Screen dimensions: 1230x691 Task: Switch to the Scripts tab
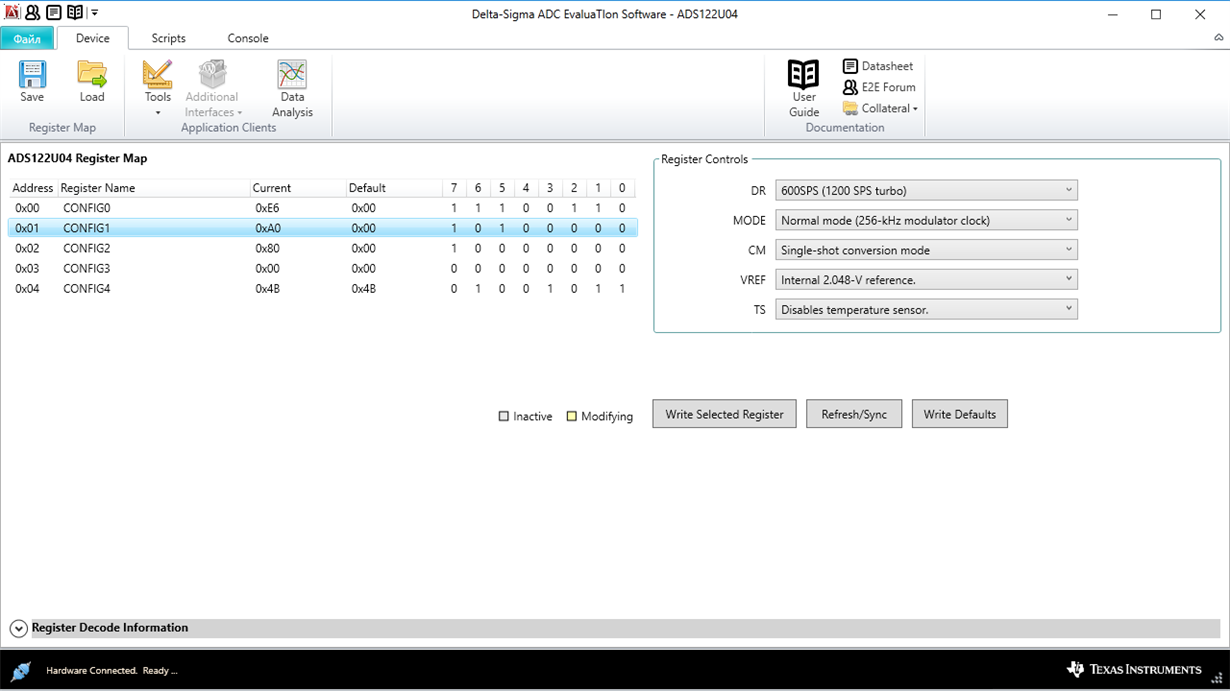(168, 38)
